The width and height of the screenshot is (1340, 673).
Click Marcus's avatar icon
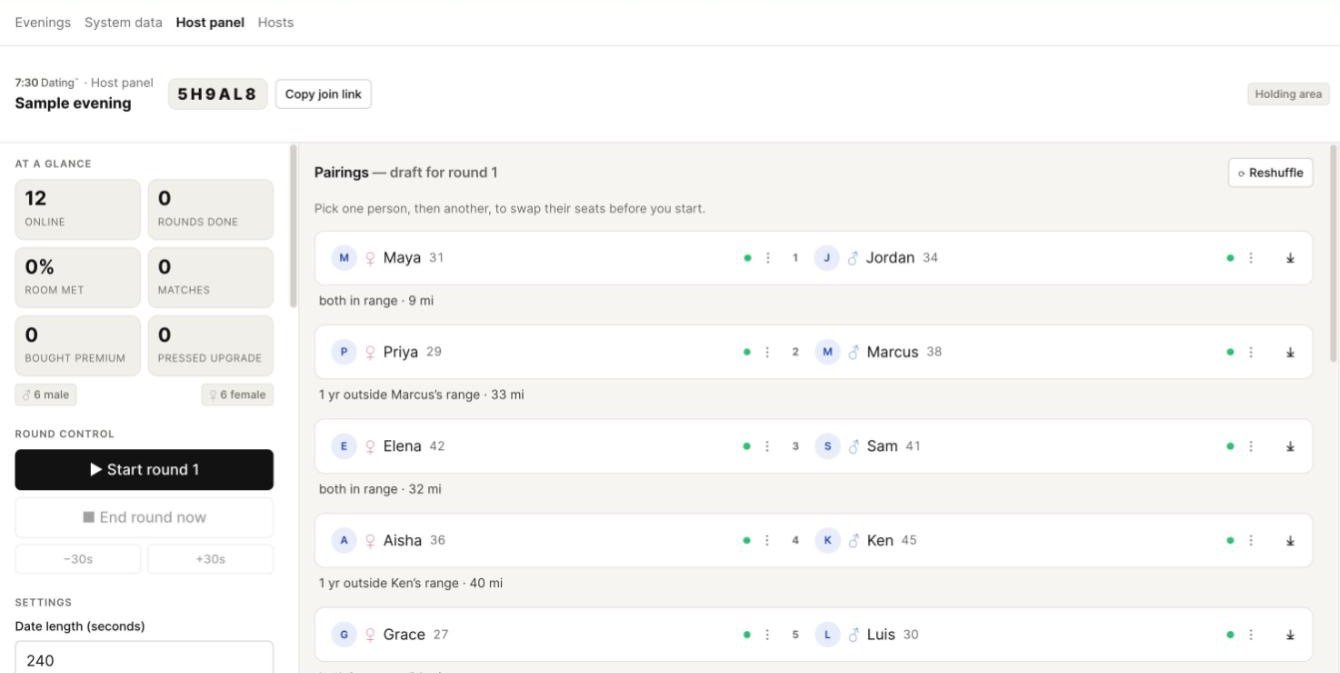pyautogui.click(x=827, y=352)
